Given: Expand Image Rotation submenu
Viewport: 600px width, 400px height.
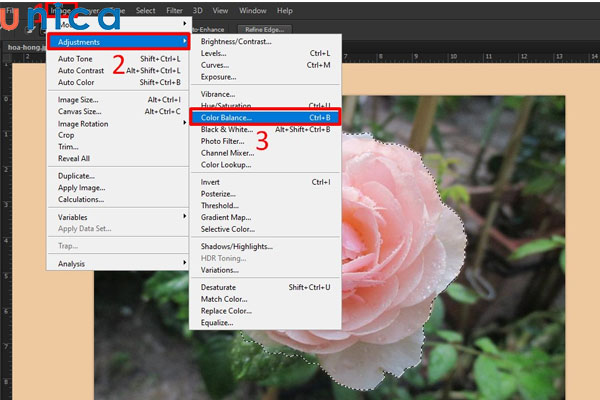Looking at the screenshot, I should click(x=119, y=124).
